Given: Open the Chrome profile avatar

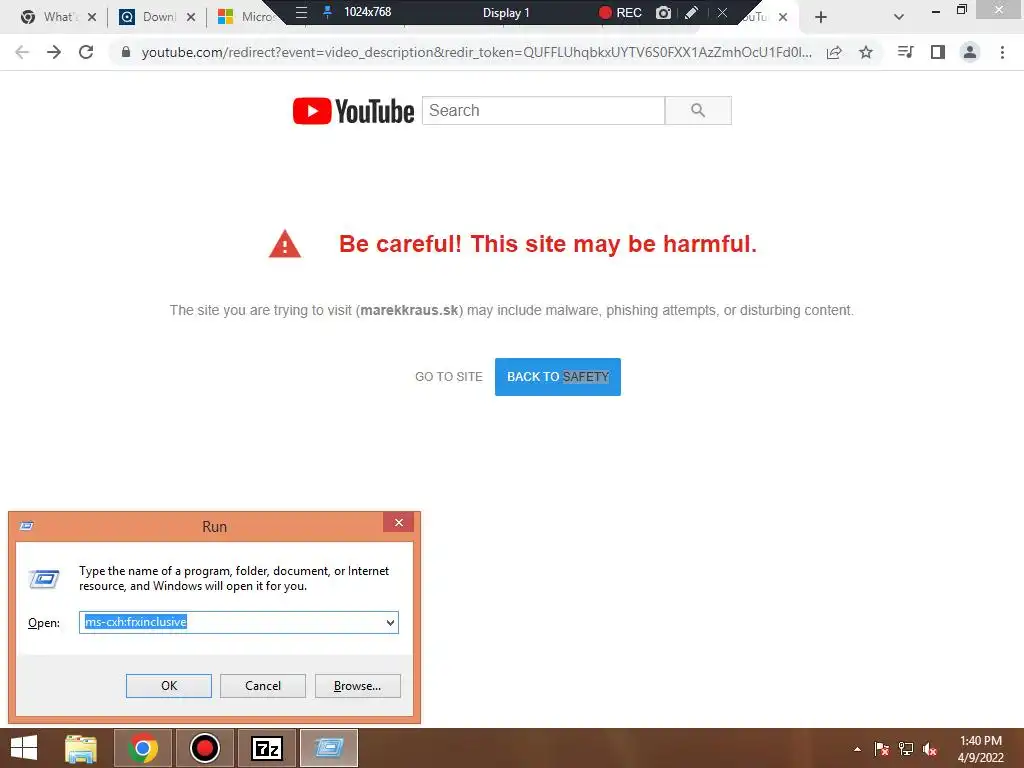Looking at the screenshot, I should [x=970, y=52].
